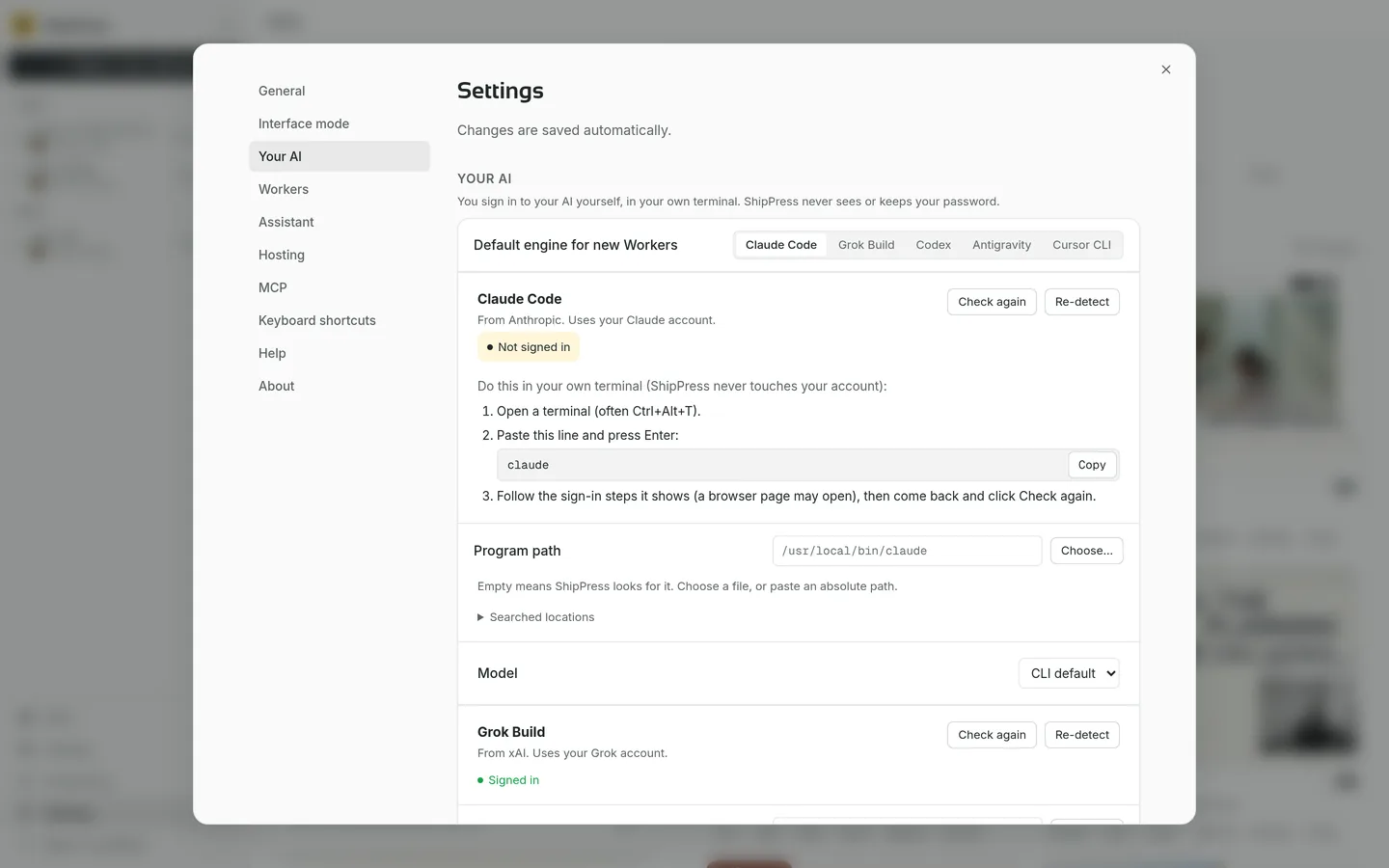Choose Codex as default engine

934,245
